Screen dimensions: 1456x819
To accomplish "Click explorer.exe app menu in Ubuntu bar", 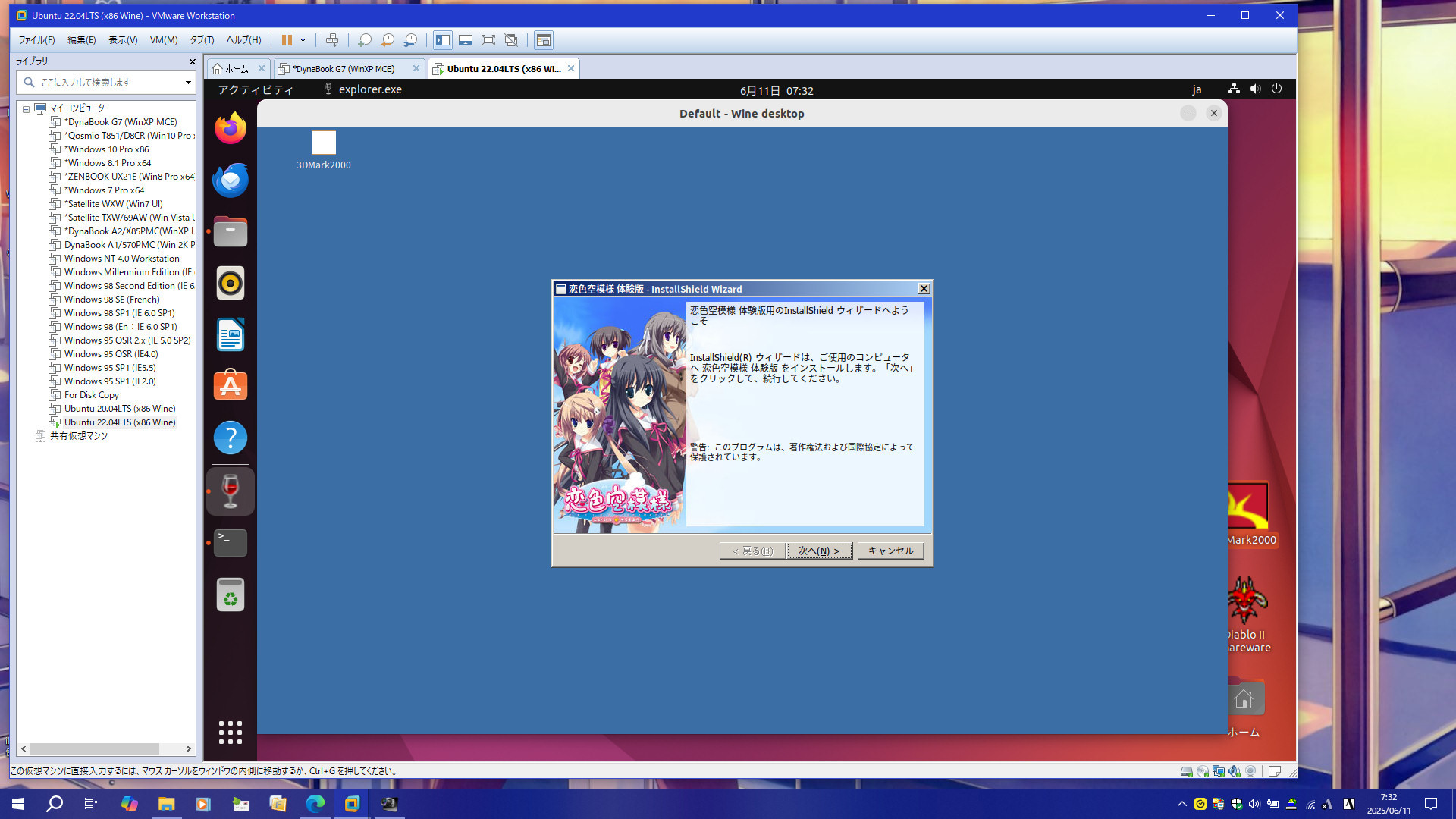I will click(362, 89).
